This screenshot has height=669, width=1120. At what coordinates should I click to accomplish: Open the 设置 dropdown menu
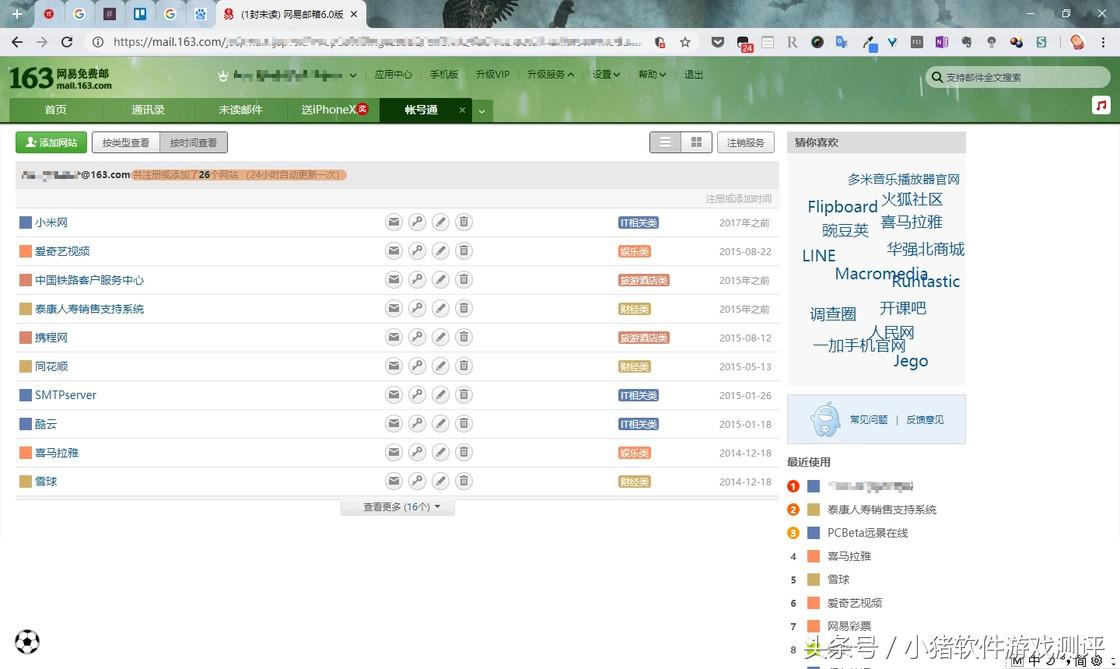606,74
